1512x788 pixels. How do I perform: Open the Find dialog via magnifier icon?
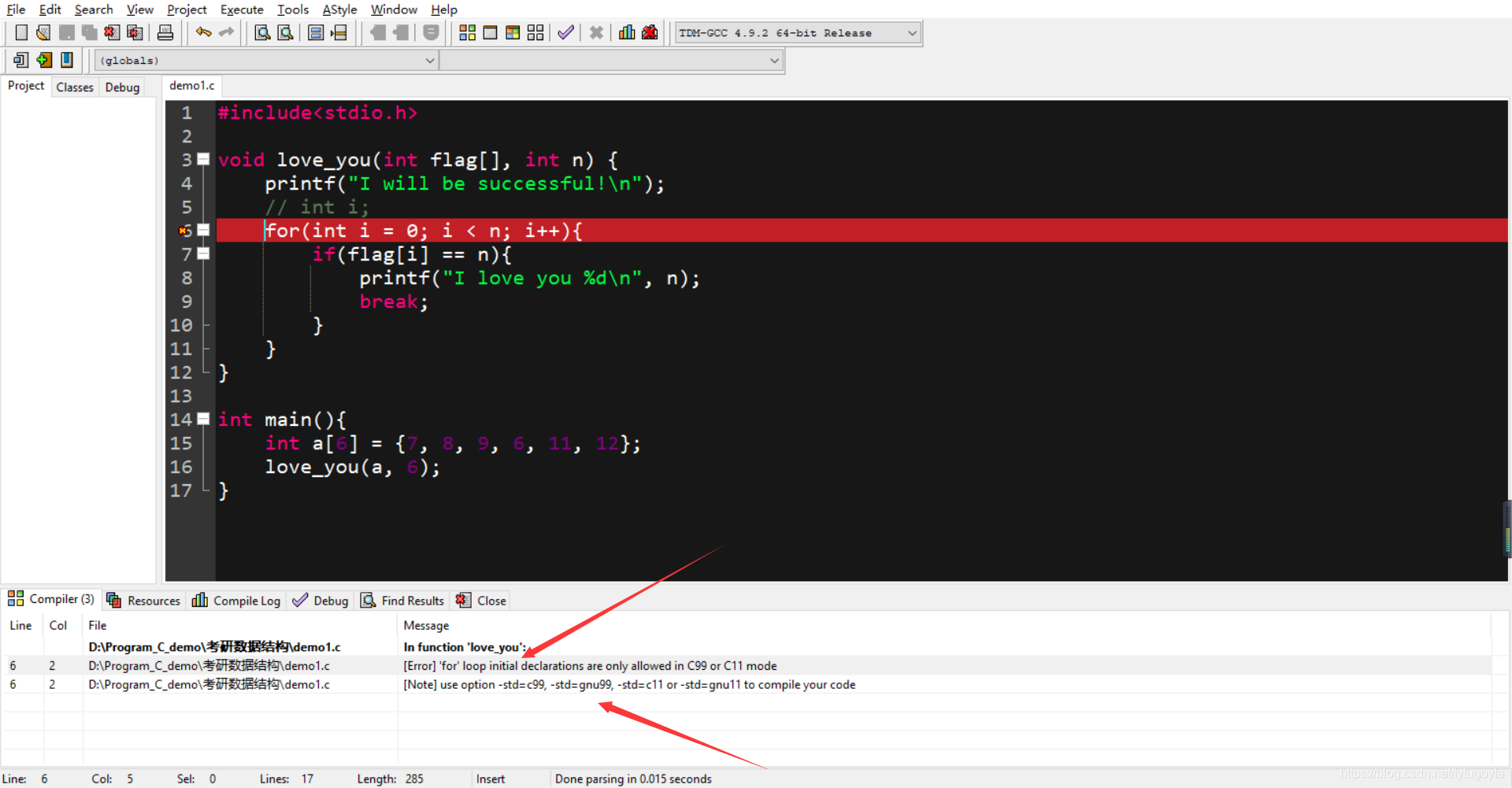coord(261,32)
